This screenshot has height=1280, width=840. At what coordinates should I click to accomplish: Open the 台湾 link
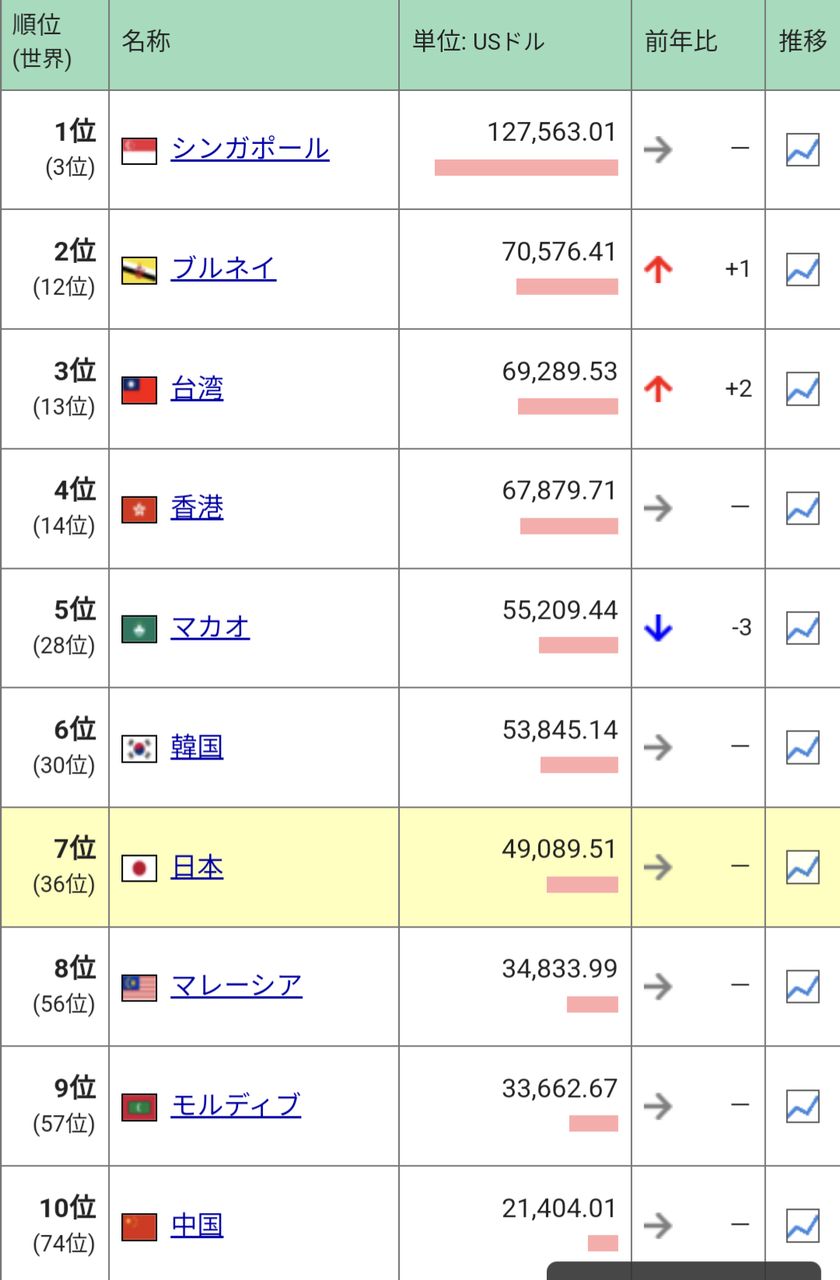(x=197, y=388)
